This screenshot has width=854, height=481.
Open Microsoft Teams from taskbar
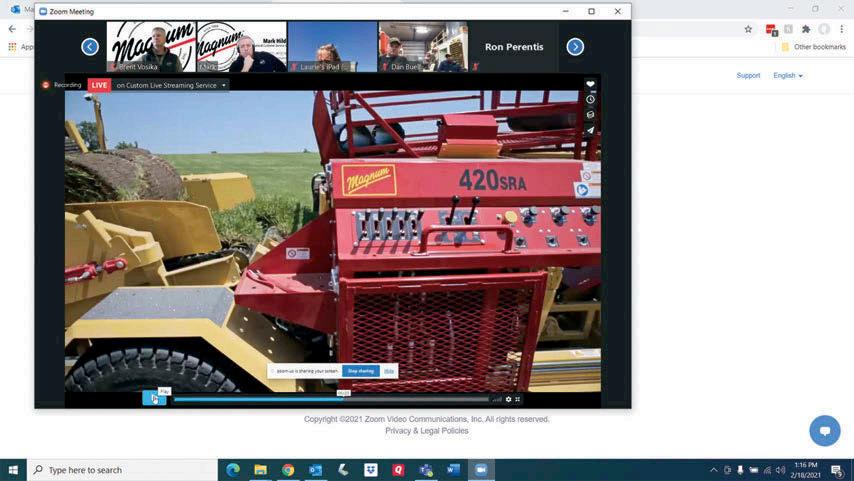(426, 470)
